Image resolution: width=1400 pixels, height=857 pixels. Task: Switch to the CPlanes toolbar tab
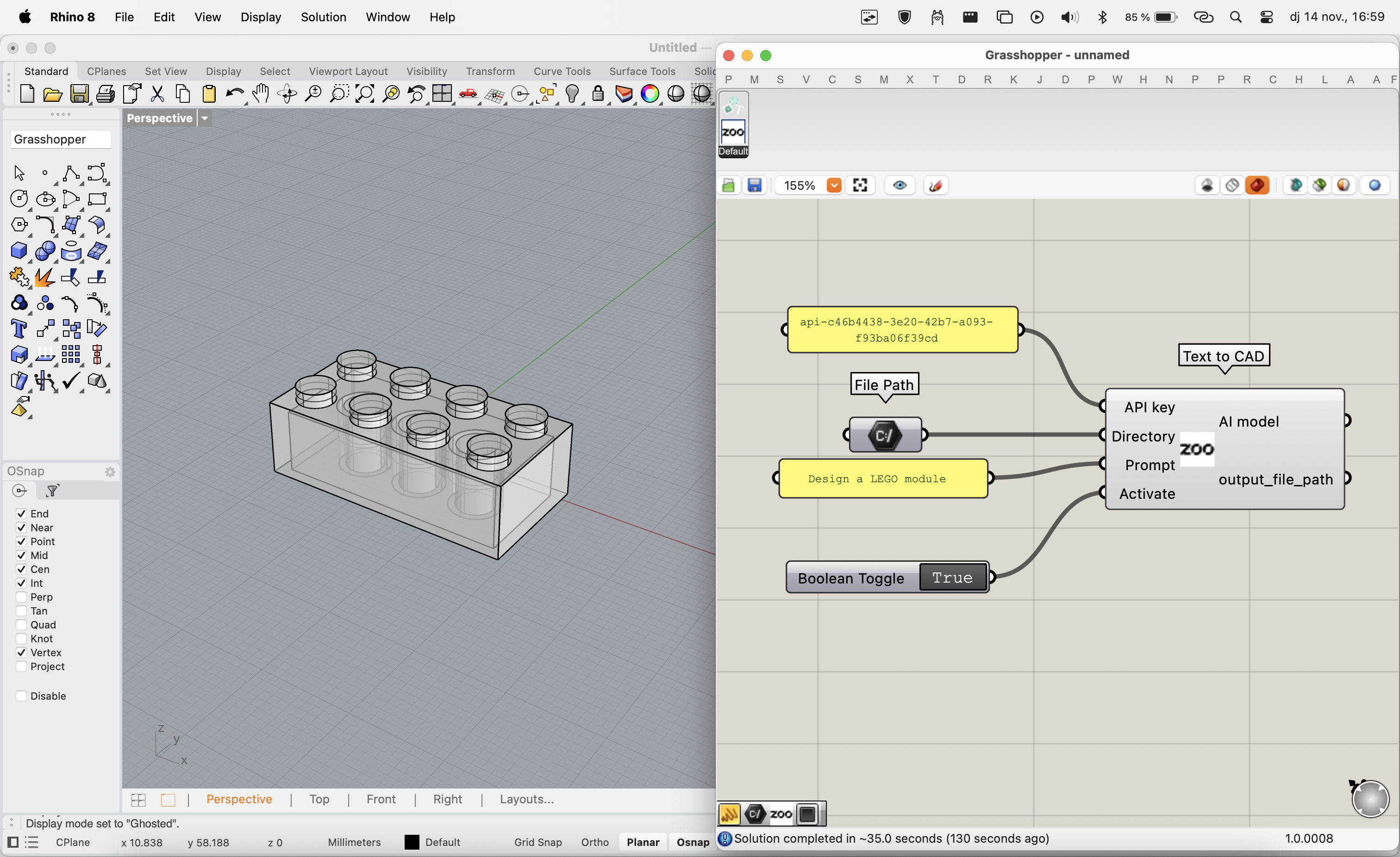pyautogui.click(x=106, y=72)
